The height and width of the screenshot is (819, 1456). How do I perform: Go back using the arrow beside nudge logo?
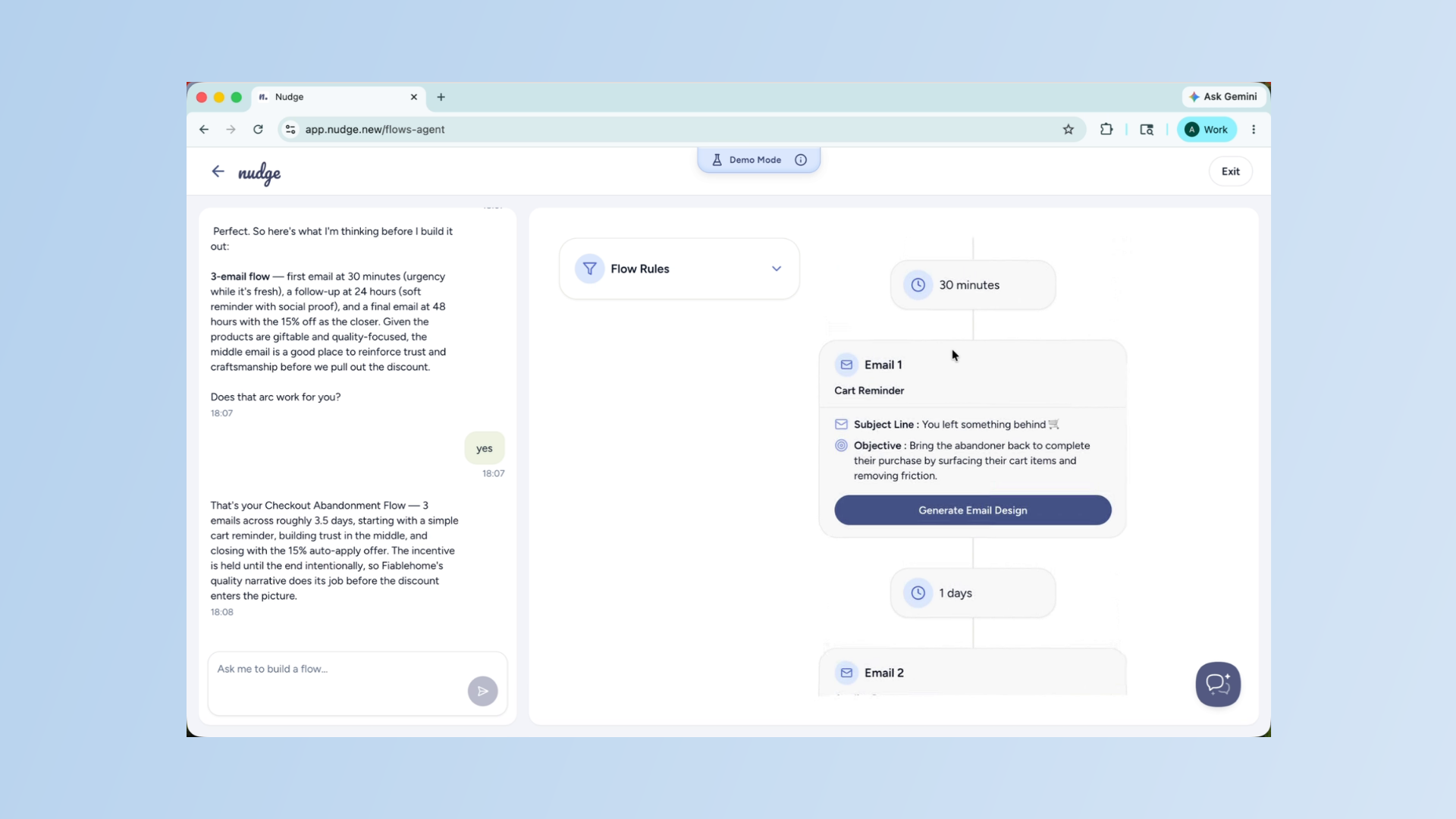[218, 171]
